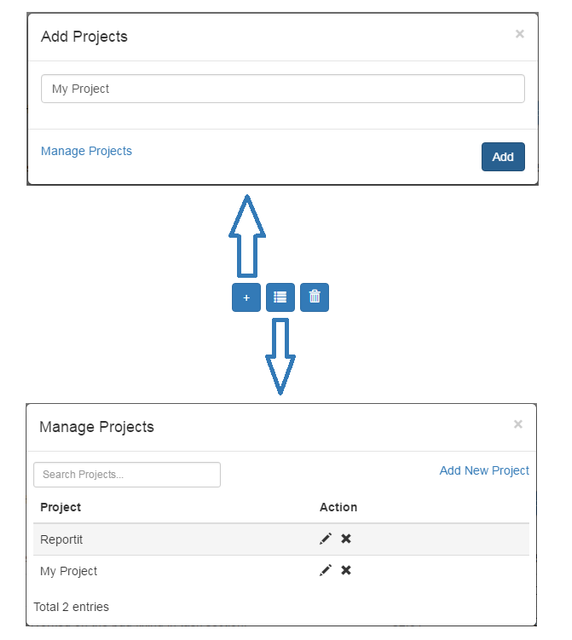
Task: Edit the My Project row with pencil icon
Action: coord(325,570)
